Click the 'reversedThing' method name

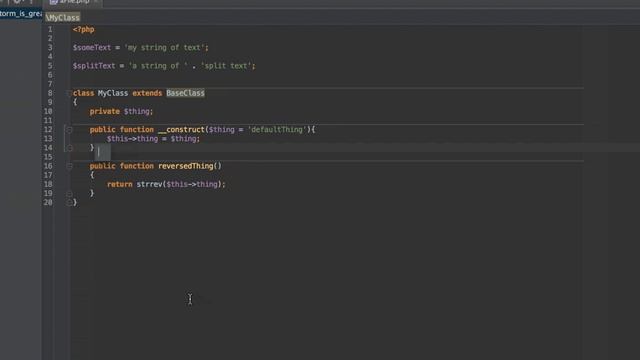[x=186, y=166]
